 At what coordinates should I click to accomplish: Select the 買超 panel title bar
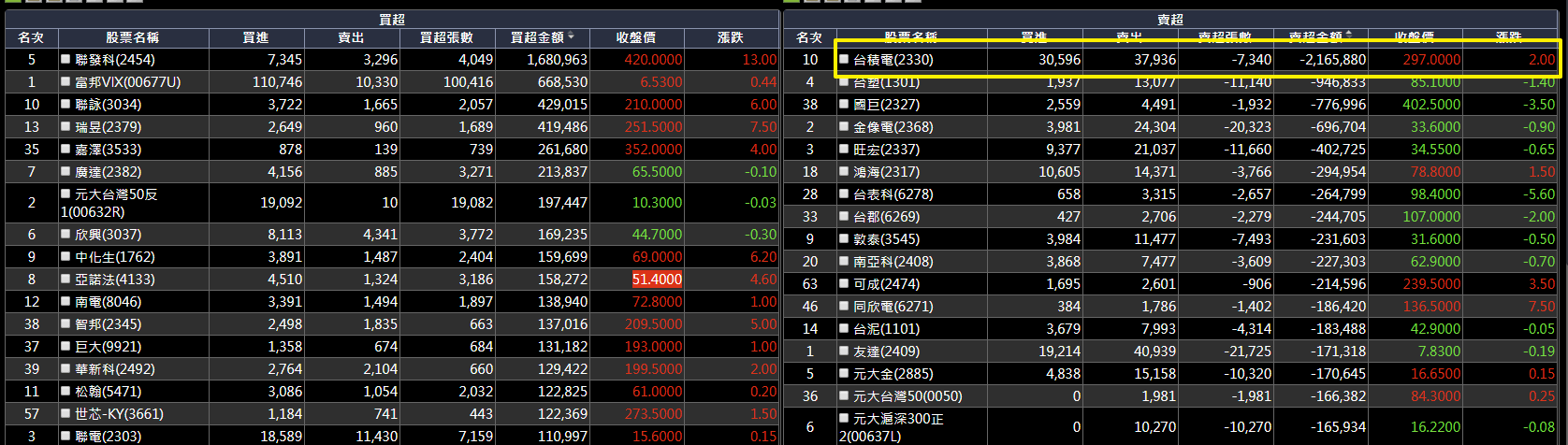click(x=391, y=19)
